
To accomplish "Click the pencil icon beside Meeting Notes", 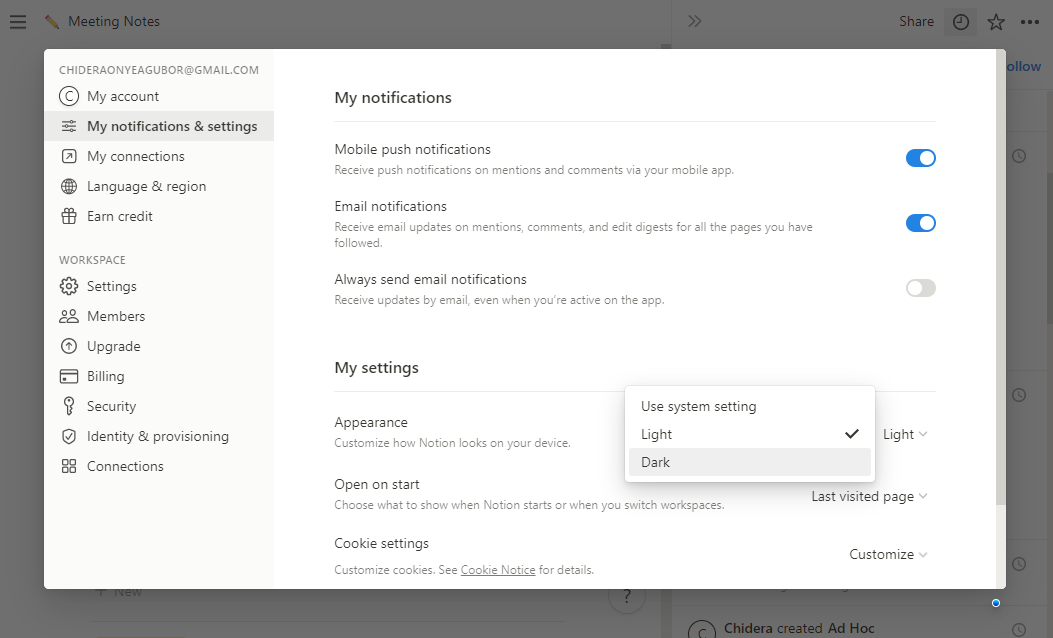I will pyautogui.click(x=52, y=21).
